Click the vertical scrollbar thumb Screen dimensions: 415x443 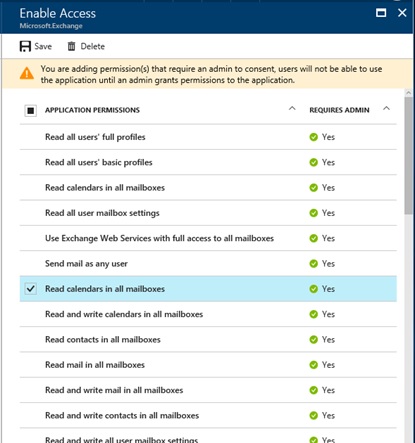click(x=408, y=156)
